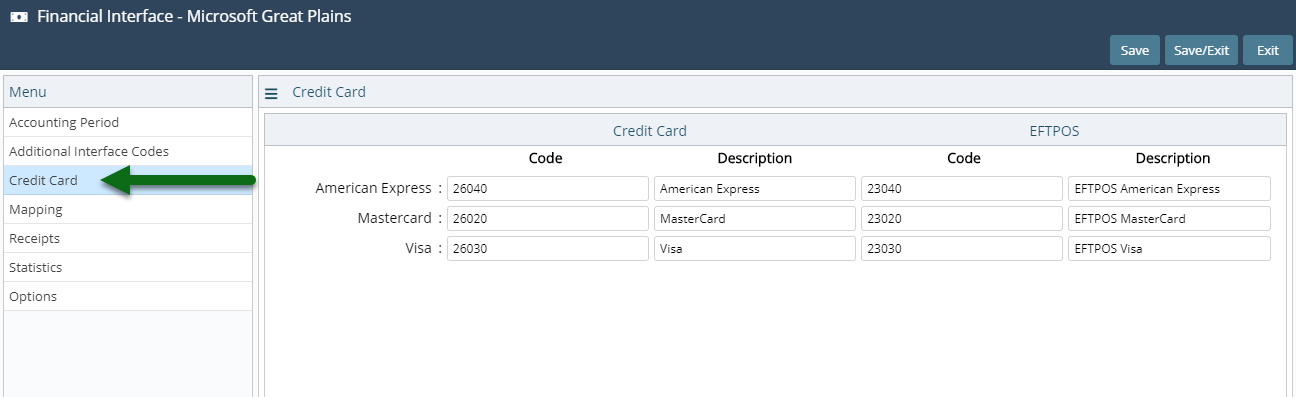Click American Express credit card description field
Viewport: 1296px width, 397px height.
coord(755,188)
